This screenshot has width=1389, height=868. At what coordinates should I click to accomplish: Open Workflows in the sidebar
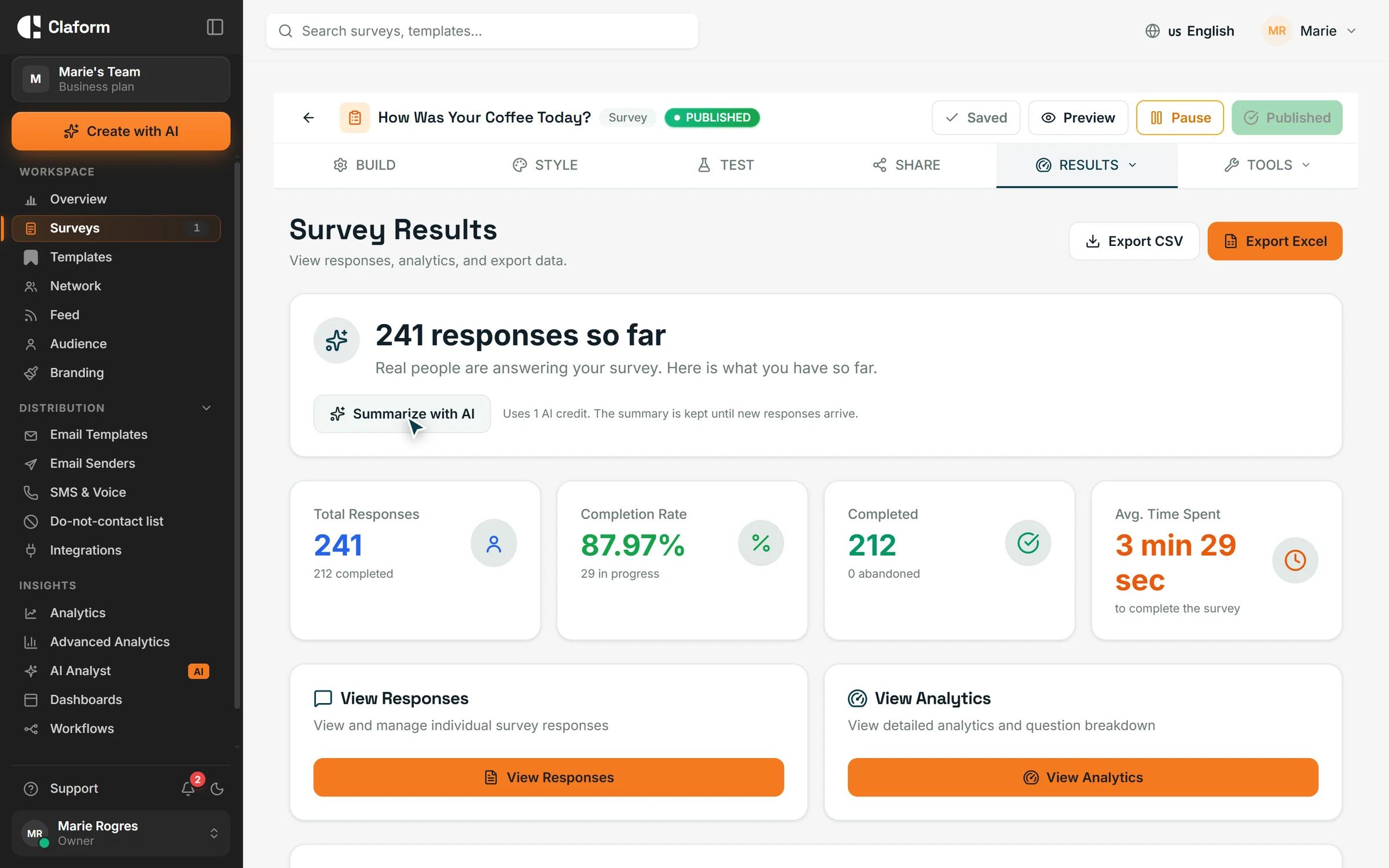click(x=116, y=729)
